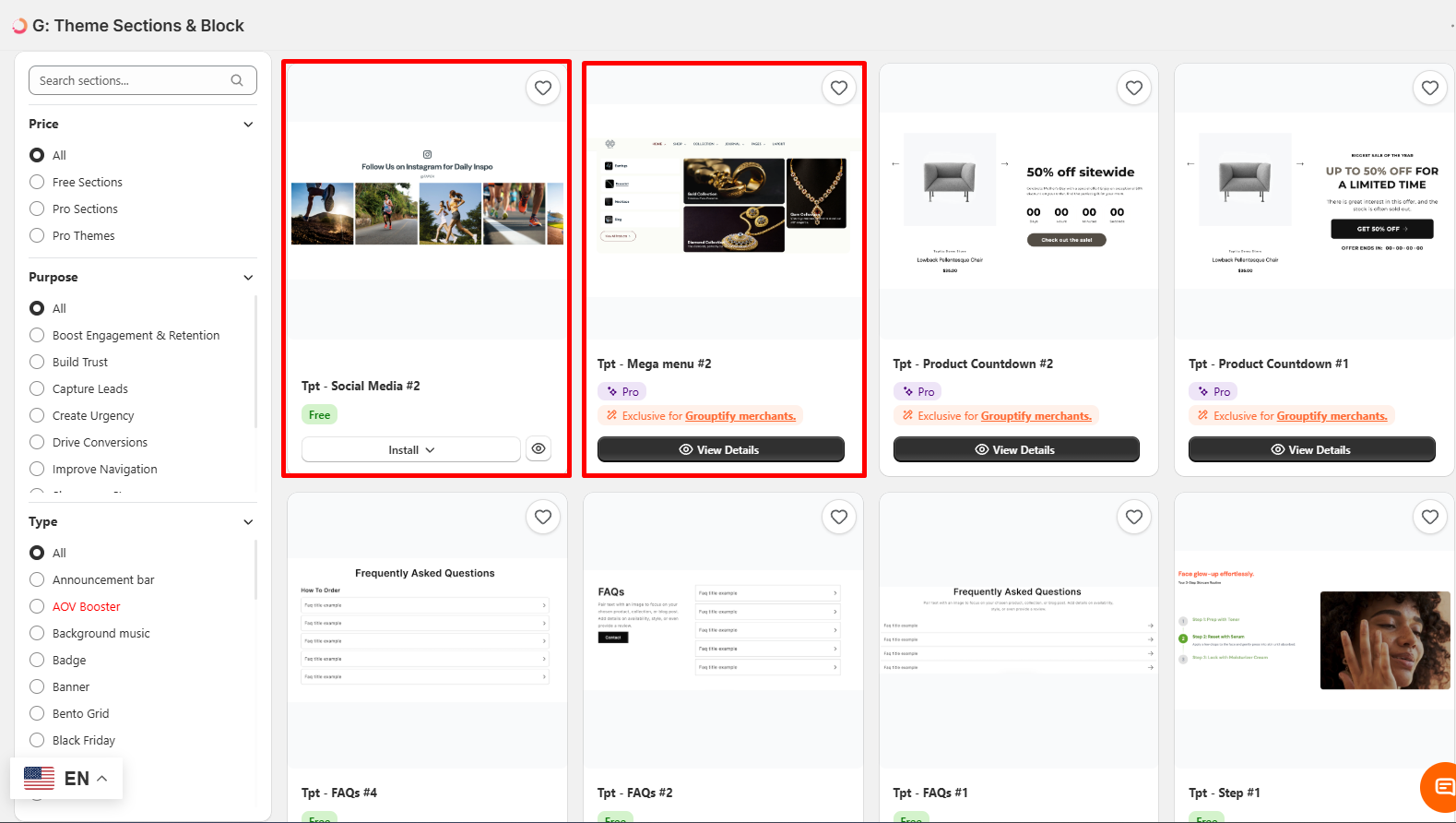This screenshot has width=1456, height=823.
Task: Choose Improve Navigation purpose filter
Action: coord(37,469)
